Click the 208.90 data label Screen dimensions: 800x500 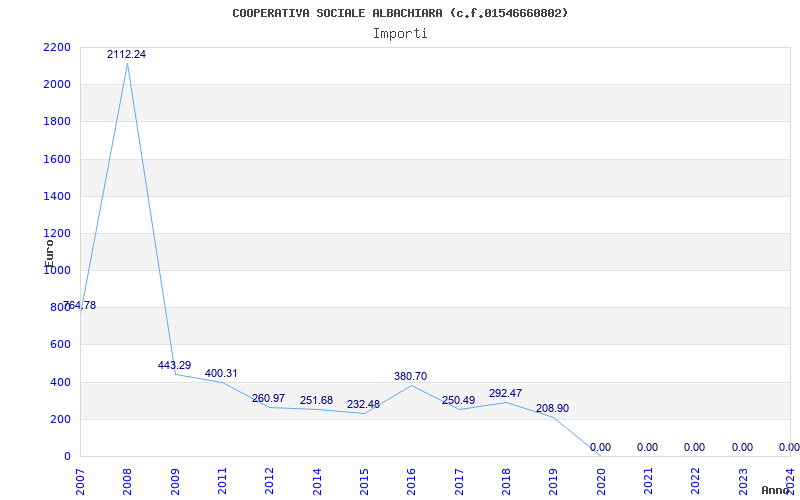(x=552, y=409)
